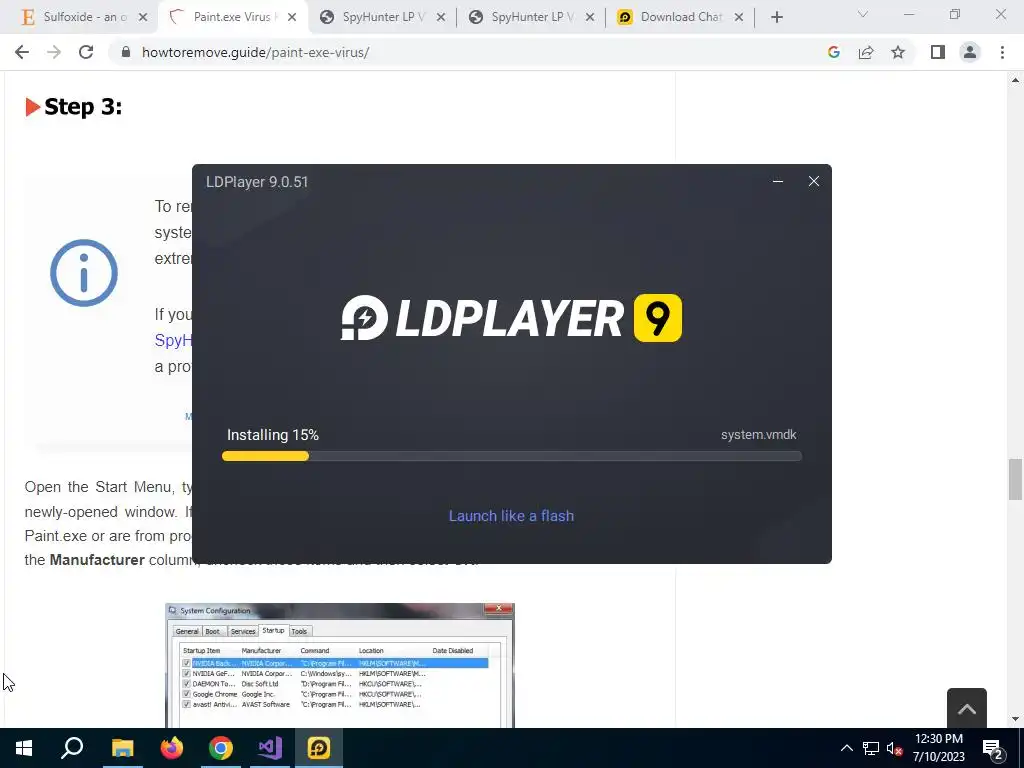Screen dimensions: 1024x768
Task: Click the yellow installing progress bar
Action: pyautogui.click(x=265, y=456)
